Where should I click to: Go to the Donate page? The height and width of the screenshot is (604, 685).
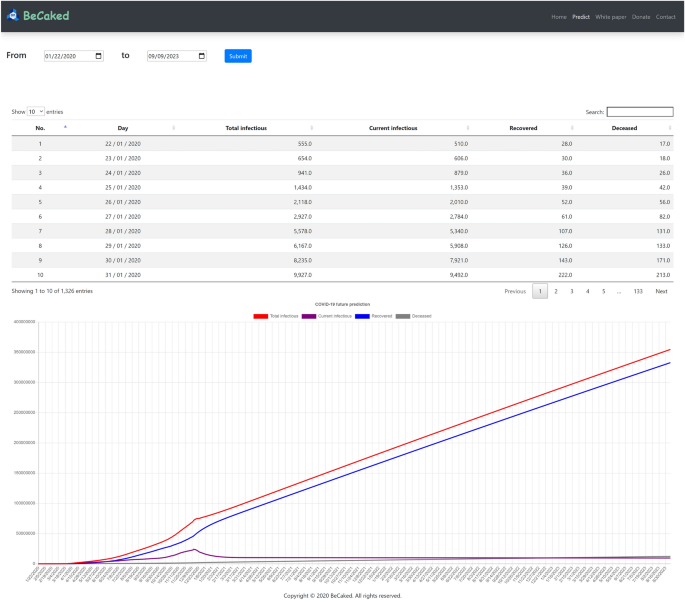pos(641,17)
